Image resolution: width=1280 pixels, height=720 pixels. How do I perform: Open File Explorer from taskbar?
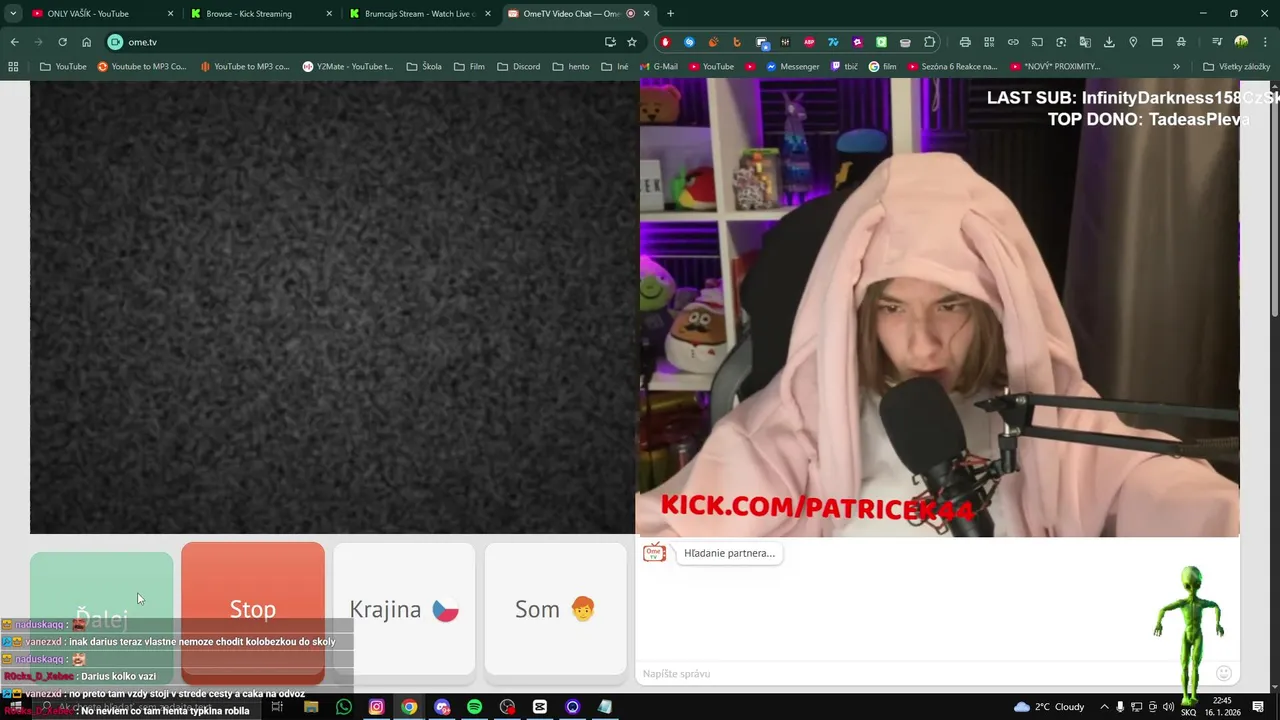[x=311, y=707]
